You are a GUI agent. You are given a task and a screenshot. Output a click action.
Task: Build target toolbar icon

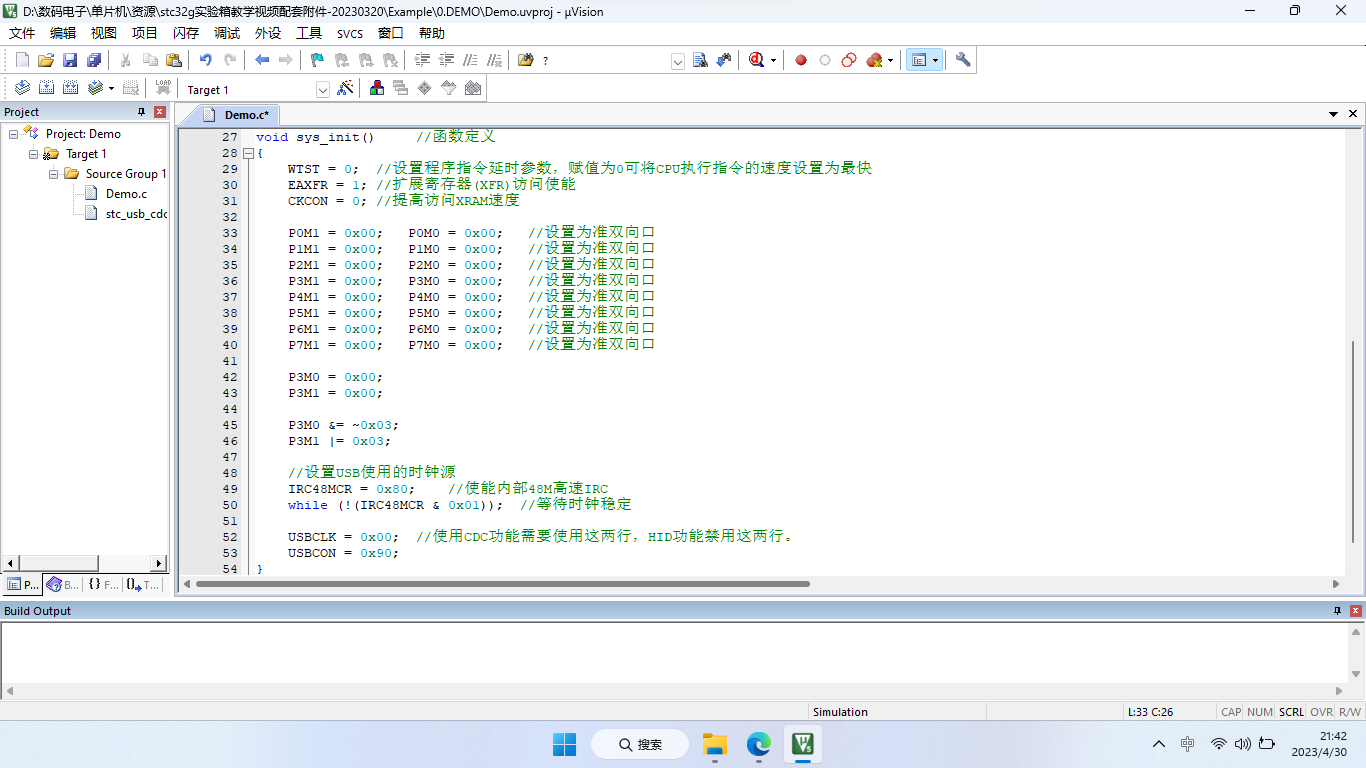pos(46,88)
